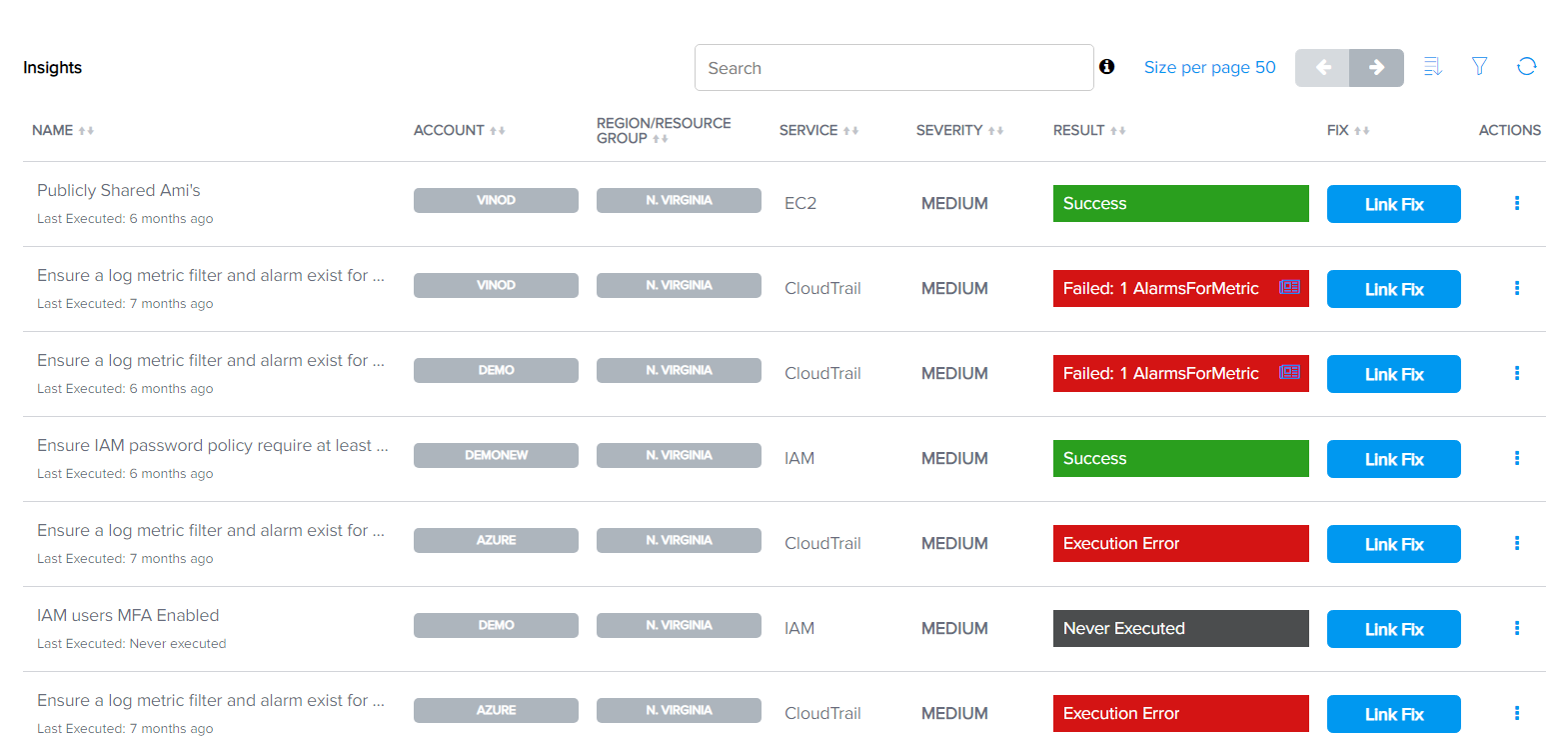Go to next page with right arrow
Screen dimensions: 1568x744
point(1376,68)
